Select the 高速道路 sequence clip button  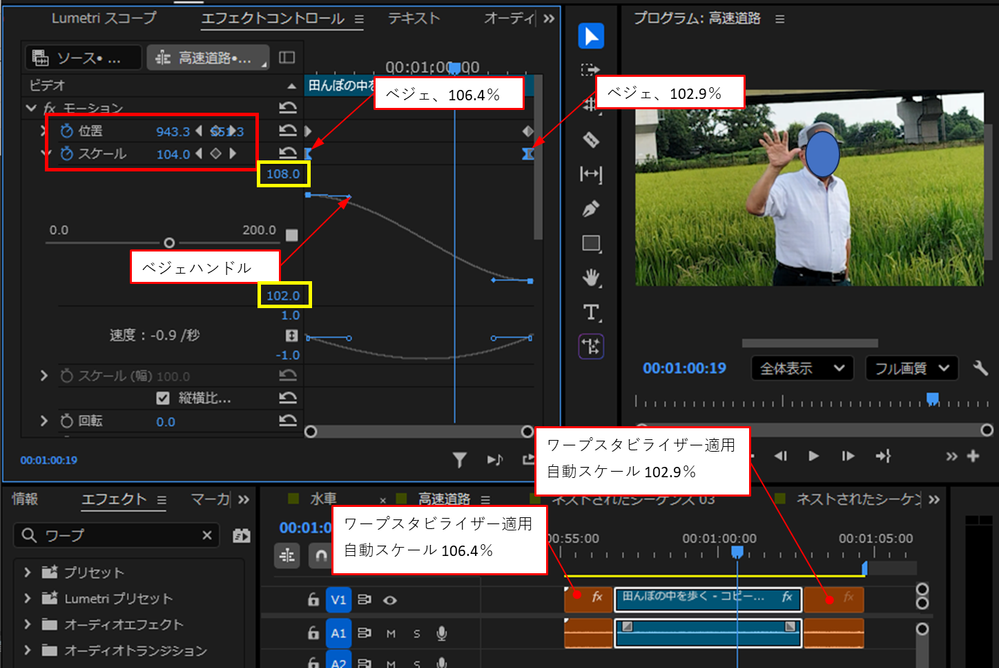point(208,58)
